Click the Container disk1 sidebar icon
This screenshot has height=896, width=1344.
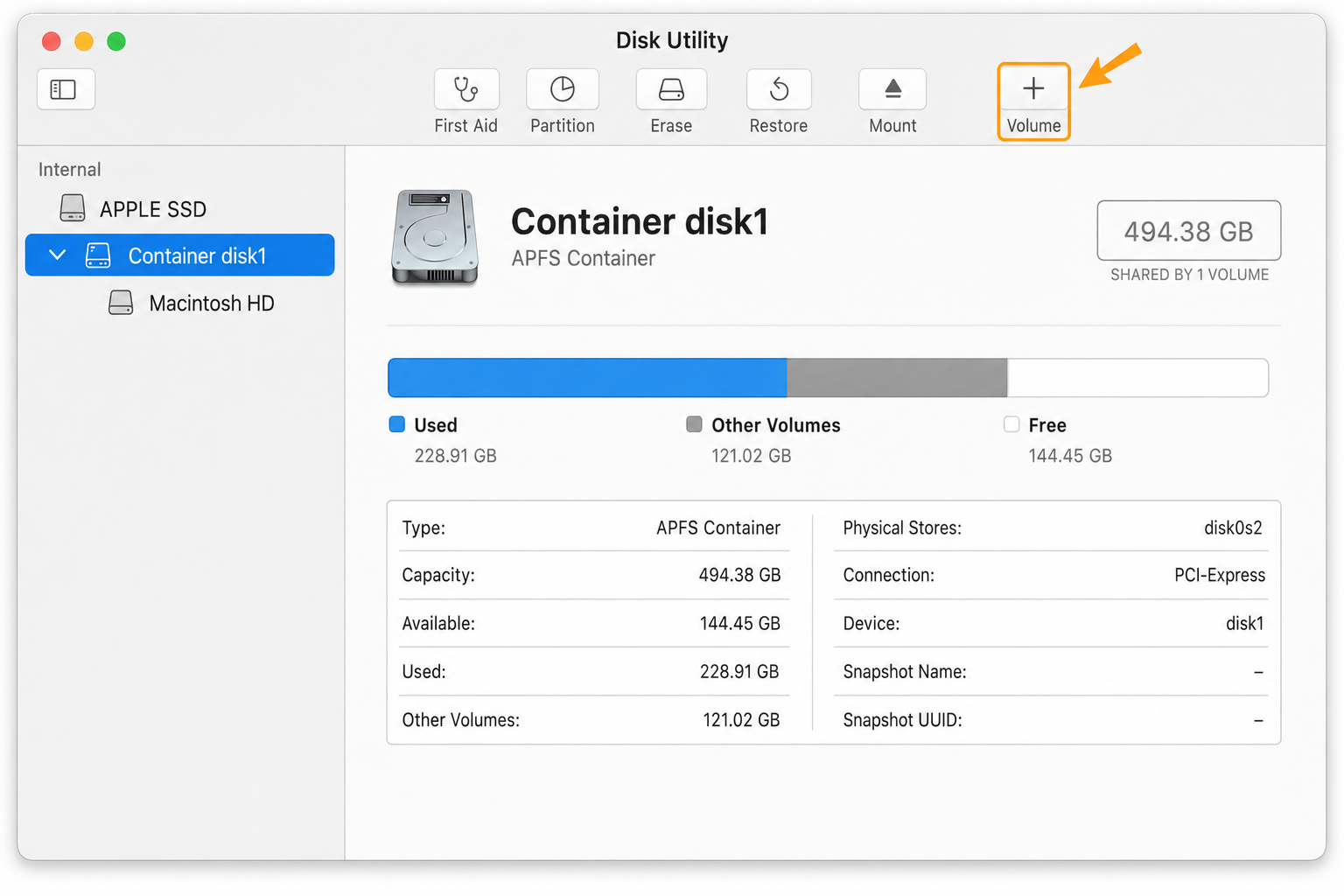pyautogui.click(x=98, y=255)
